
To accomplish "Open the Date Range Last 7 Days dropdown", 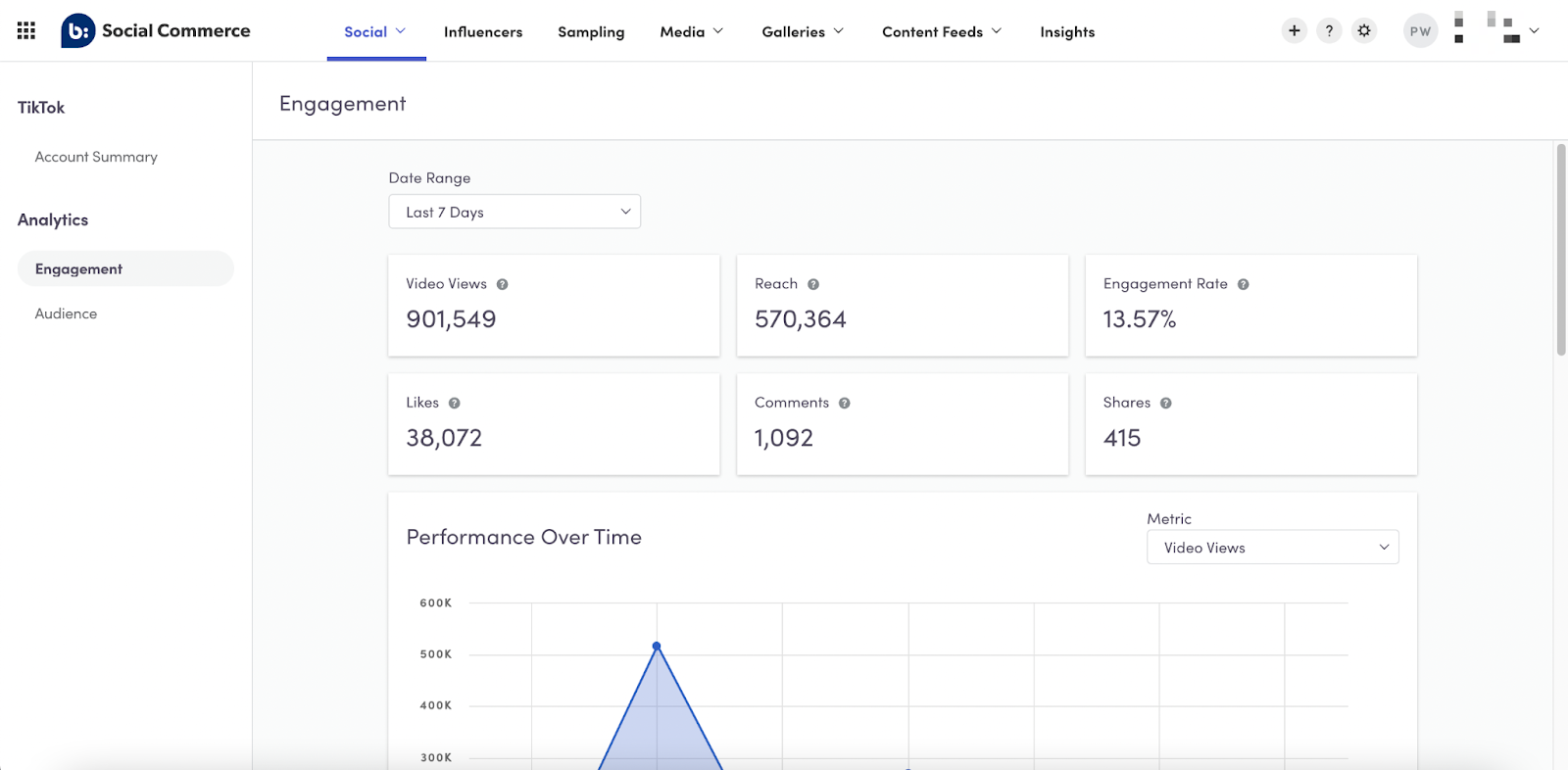I will tap(514, 212).
